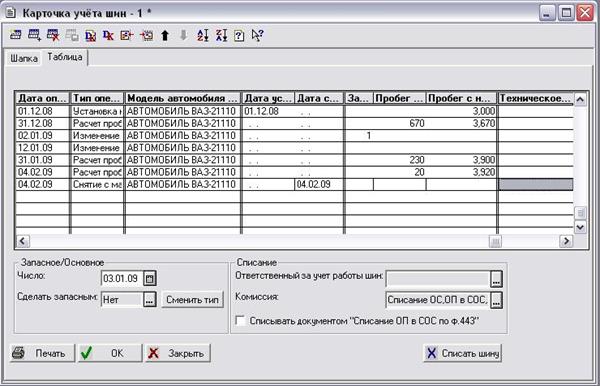Move row up with black arrow
Screen dimensions: 600x386
(x=165, y=36)
